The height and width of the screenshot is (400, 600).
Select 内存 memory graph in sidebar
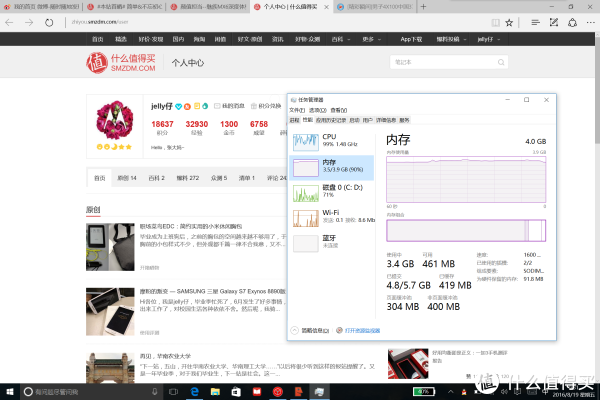click(x=331, y=167)
